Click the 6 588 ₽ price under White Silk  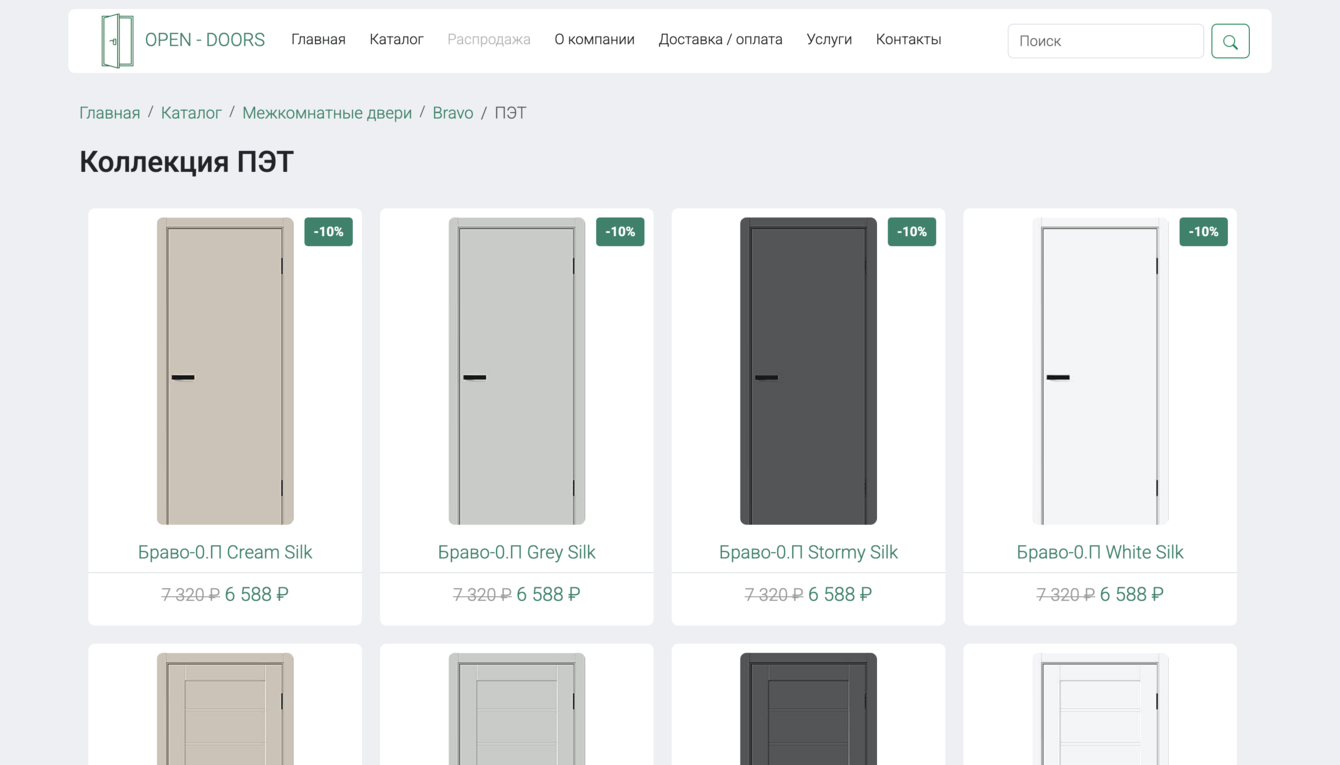pyautogui.click(x=1132, y=595)
